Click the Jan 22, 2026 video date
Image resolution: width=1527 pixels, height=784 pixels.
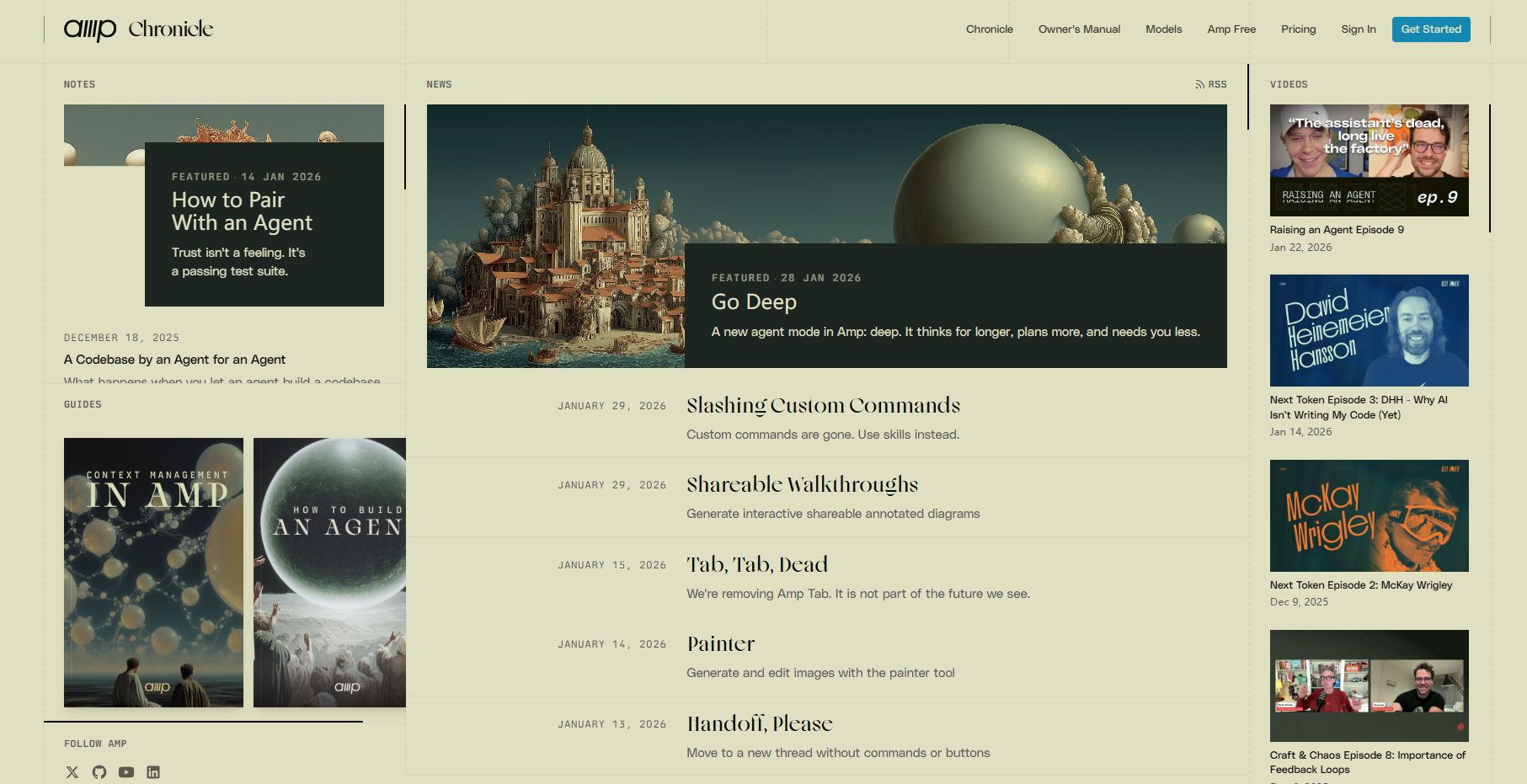[x=1300, y=248]
